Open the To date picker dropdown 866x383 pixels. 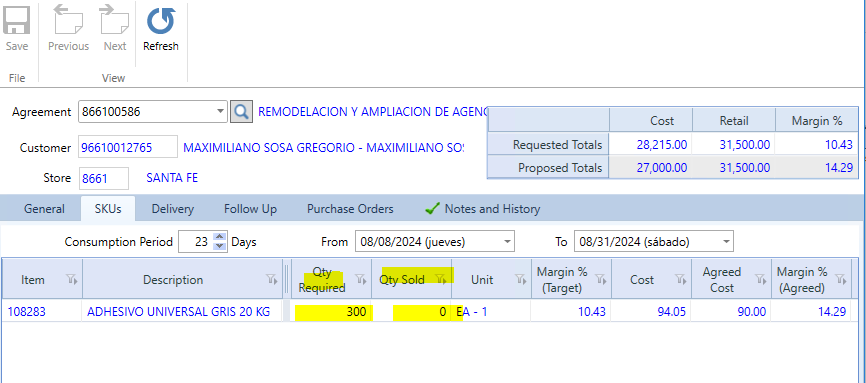(x=726, y=242)
